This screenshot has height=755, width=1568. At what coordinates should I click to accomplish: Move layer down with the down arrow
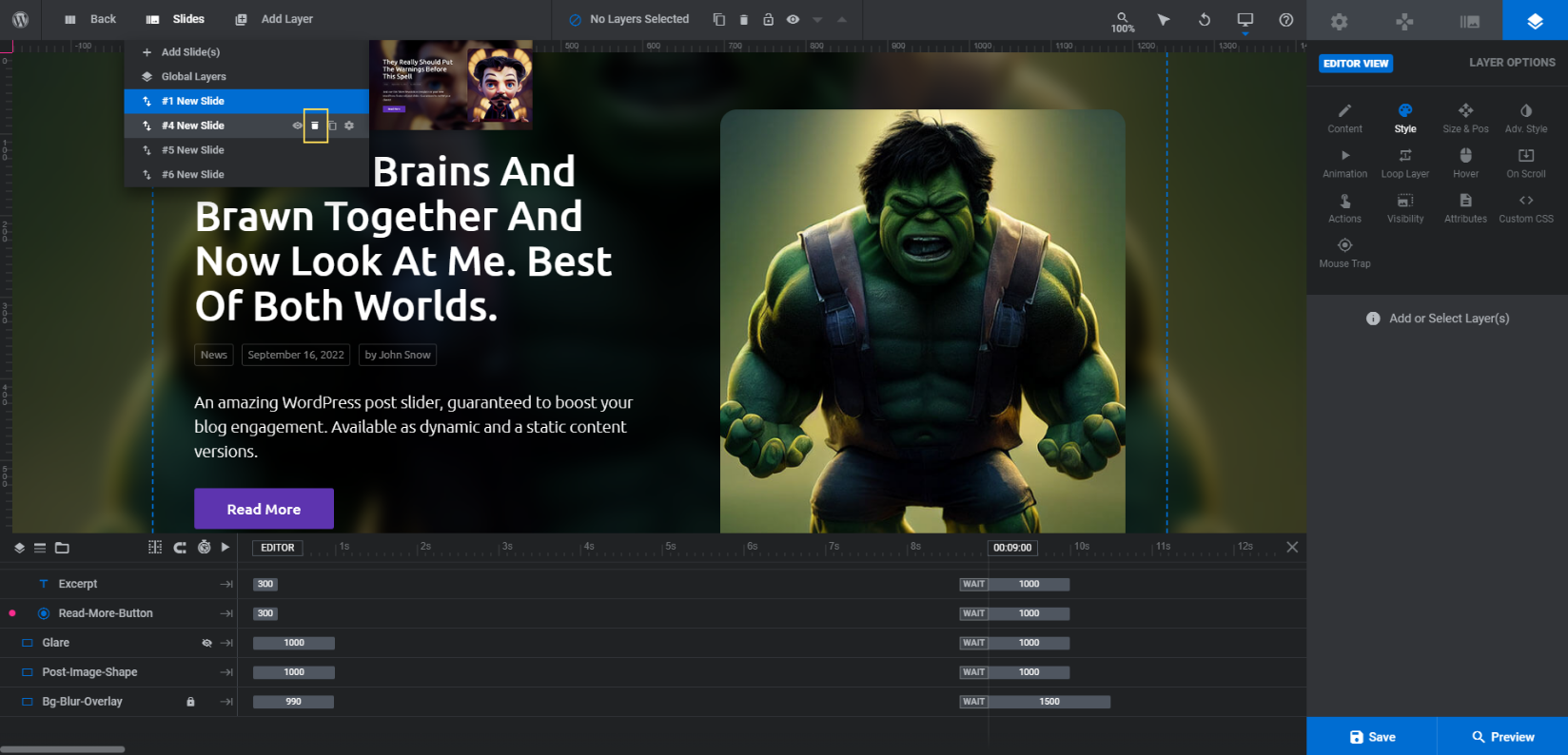coord(817,19)
